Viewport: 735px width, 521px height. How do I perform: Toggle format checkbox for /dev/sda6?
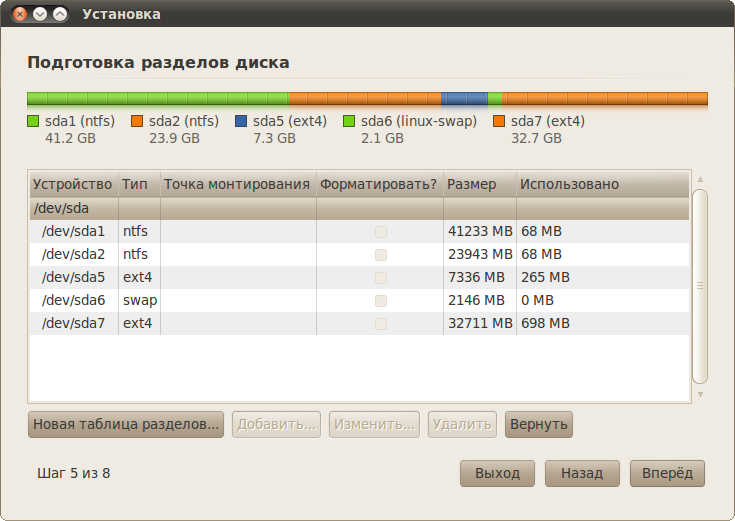[381, 301]
